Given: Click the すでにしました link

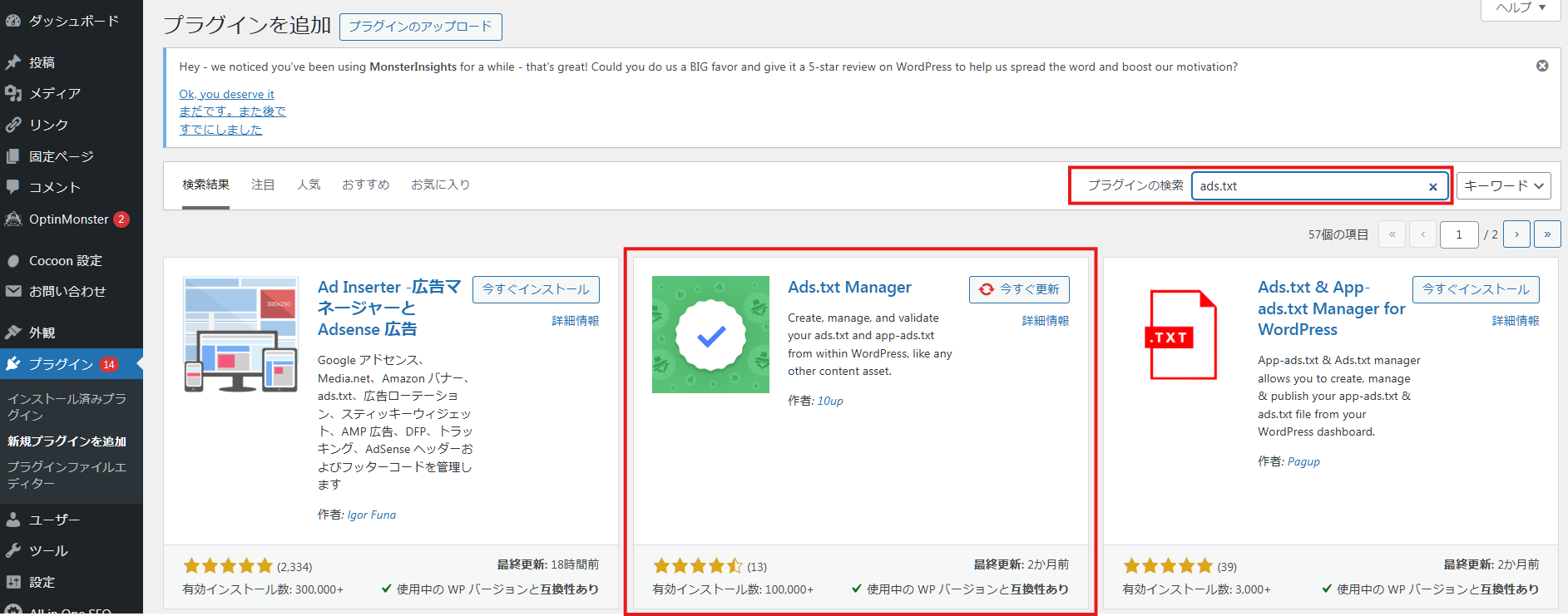Looking at the screenshot, I should point(220,130).
